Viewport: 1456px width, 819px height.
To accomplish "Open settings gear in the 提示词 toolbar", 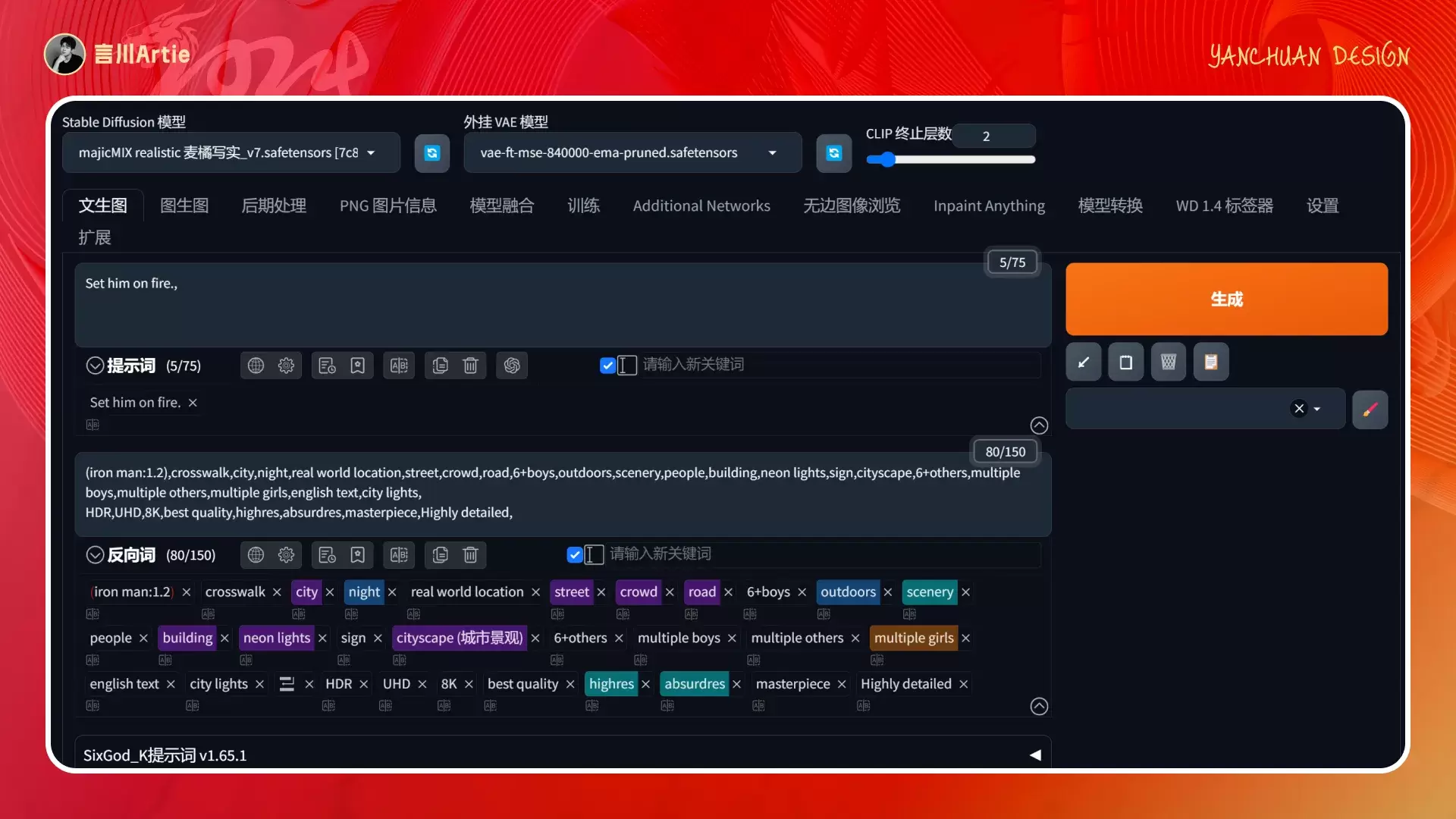I will (286, 366).
